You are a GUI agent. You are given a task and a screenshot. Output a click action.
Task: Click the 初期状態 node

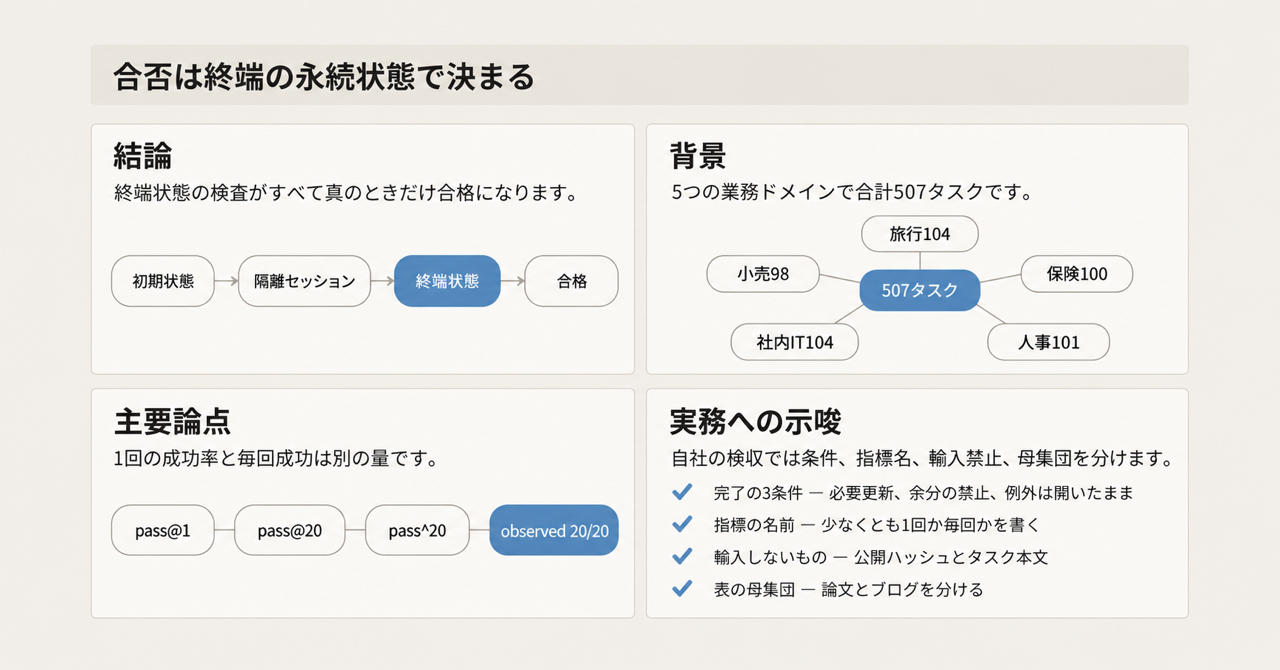point(162,281)
